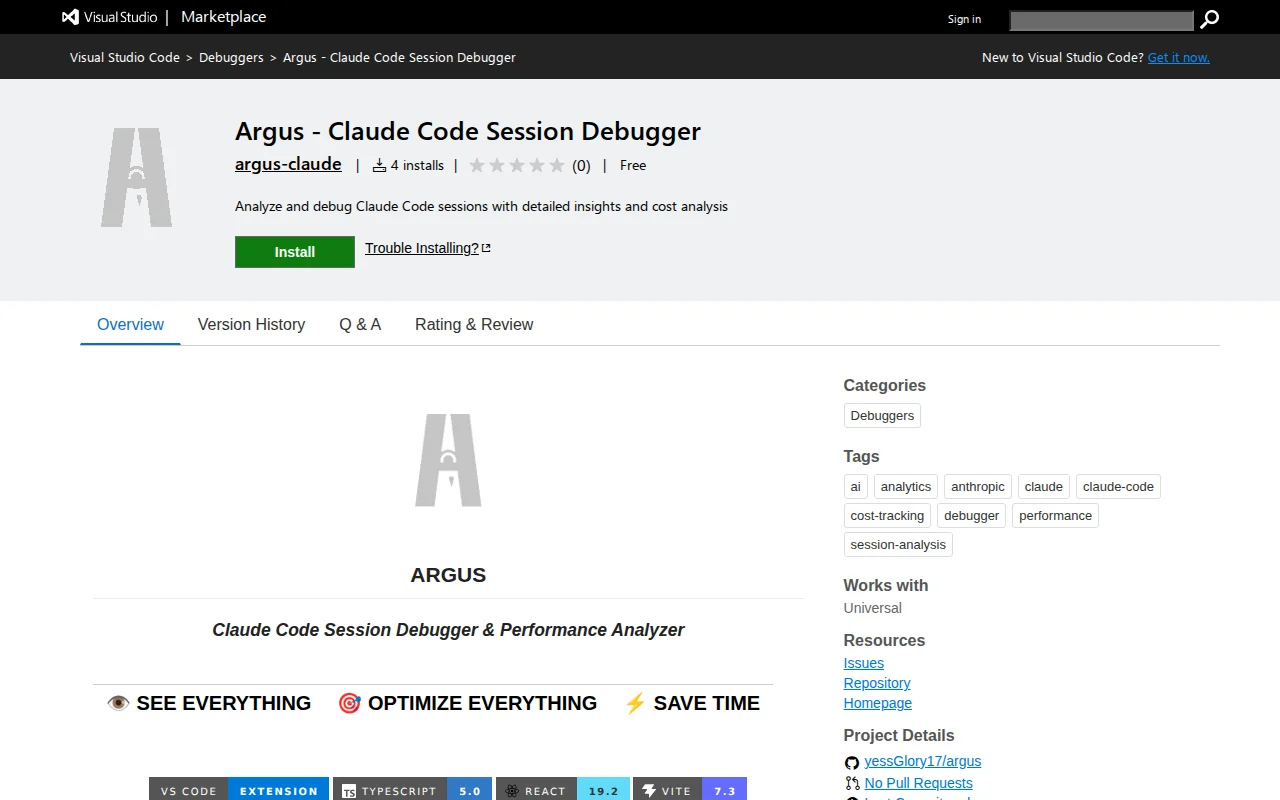Click the green Install button
This screenshot has height=800, width=1280.
pyautogui.click(x=295, y=252)
